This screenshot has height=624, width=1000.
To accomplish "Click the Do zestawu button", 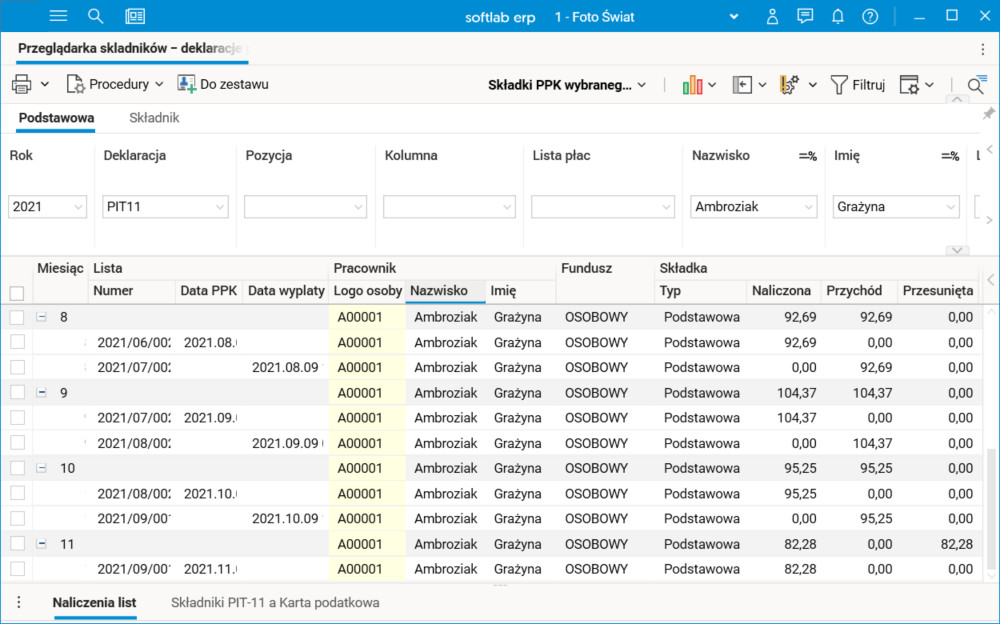I will click(223, 84).
